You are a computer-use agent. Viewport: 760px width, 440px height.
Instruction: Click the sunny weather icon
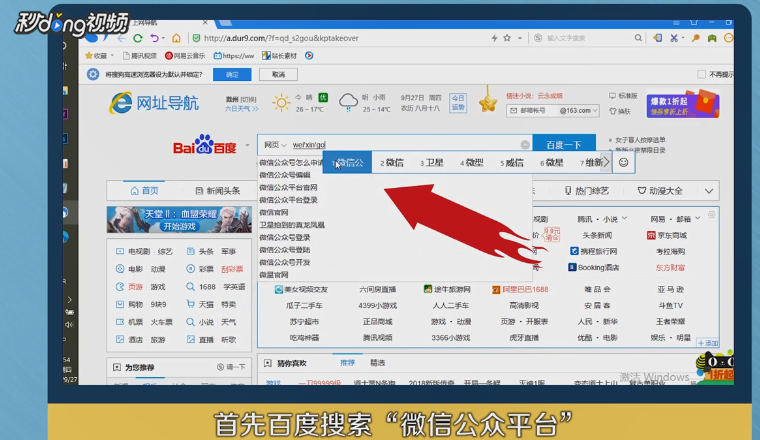point(281,103)
